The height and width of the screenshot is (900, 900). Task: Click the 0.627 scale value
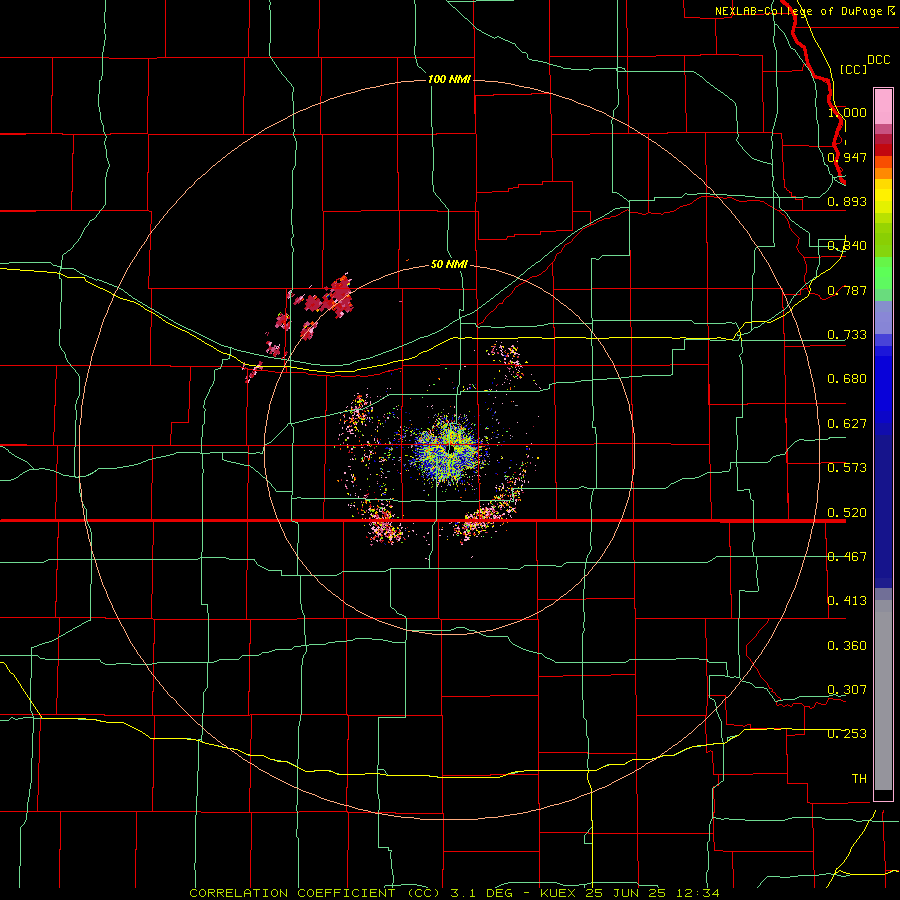(x=847, y=424)
